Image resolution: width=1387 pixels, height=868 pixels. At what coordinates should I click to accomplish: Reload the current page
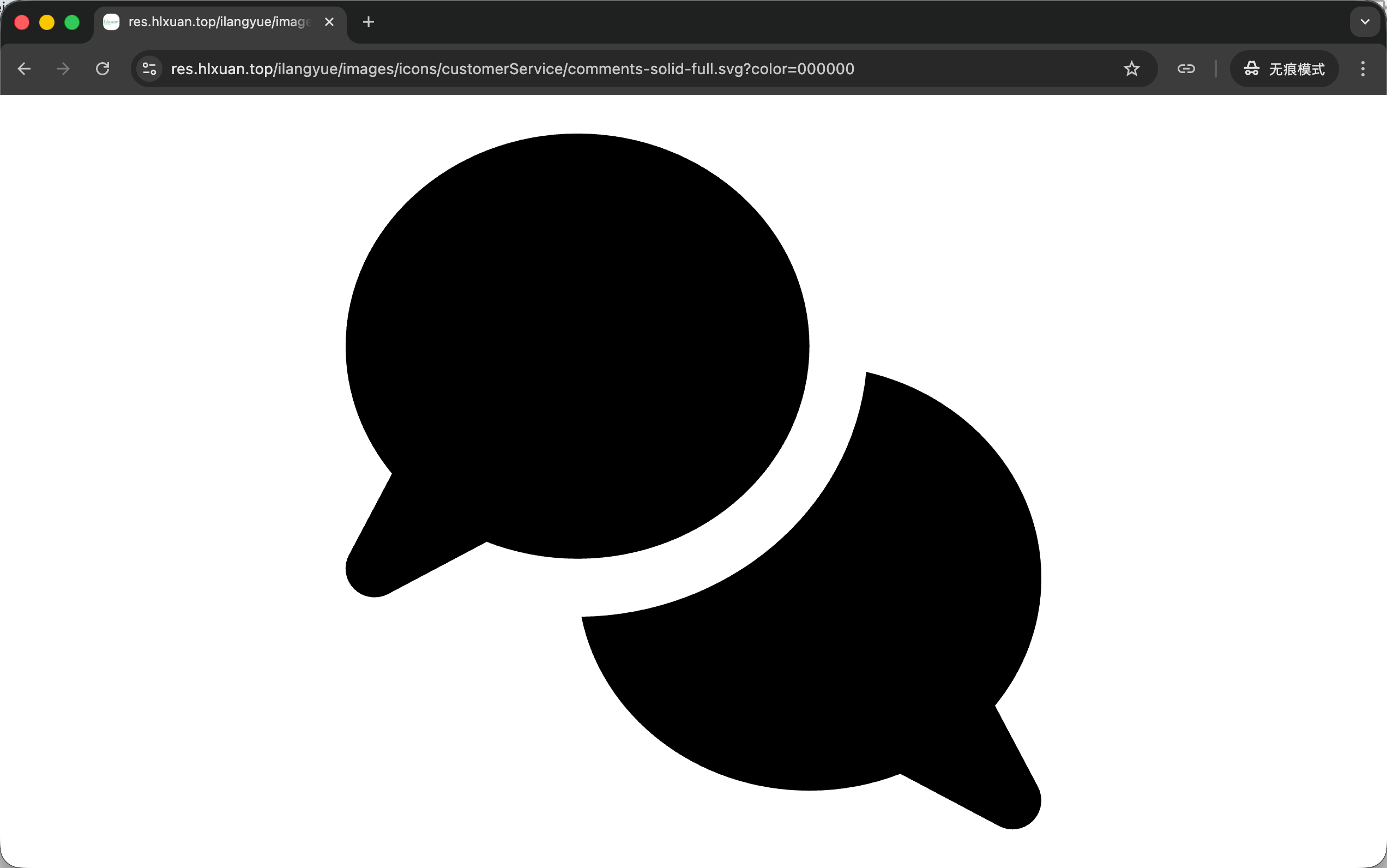102,69
